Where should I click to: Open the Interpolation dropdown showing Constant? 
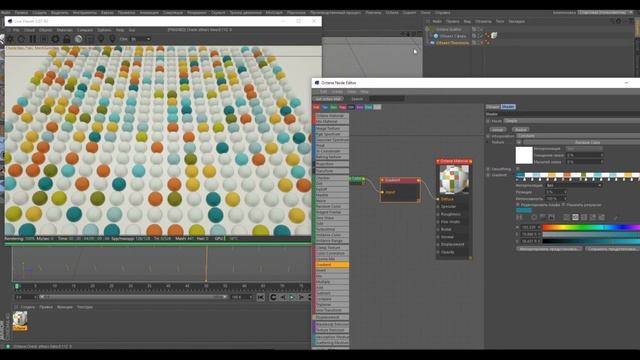pyautogui.click(x=578, y=136)
